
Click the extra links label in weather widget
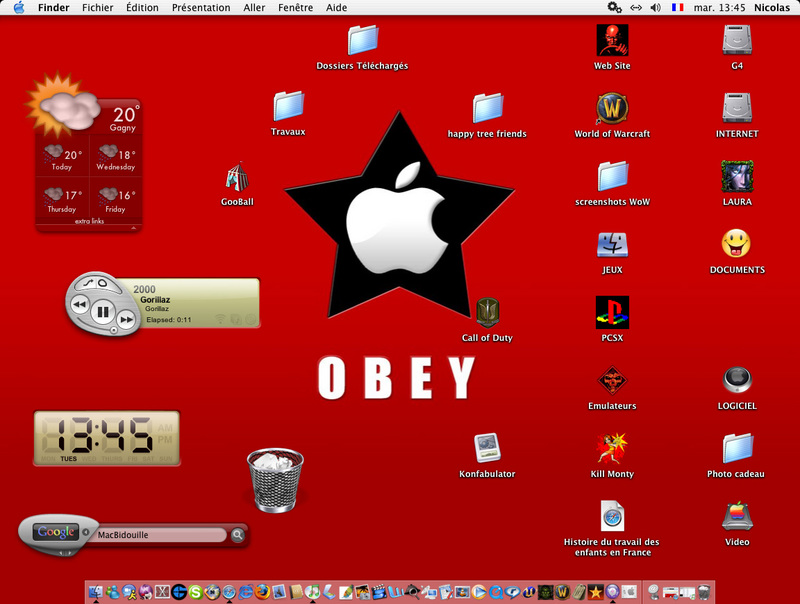(x=89, y=221)
